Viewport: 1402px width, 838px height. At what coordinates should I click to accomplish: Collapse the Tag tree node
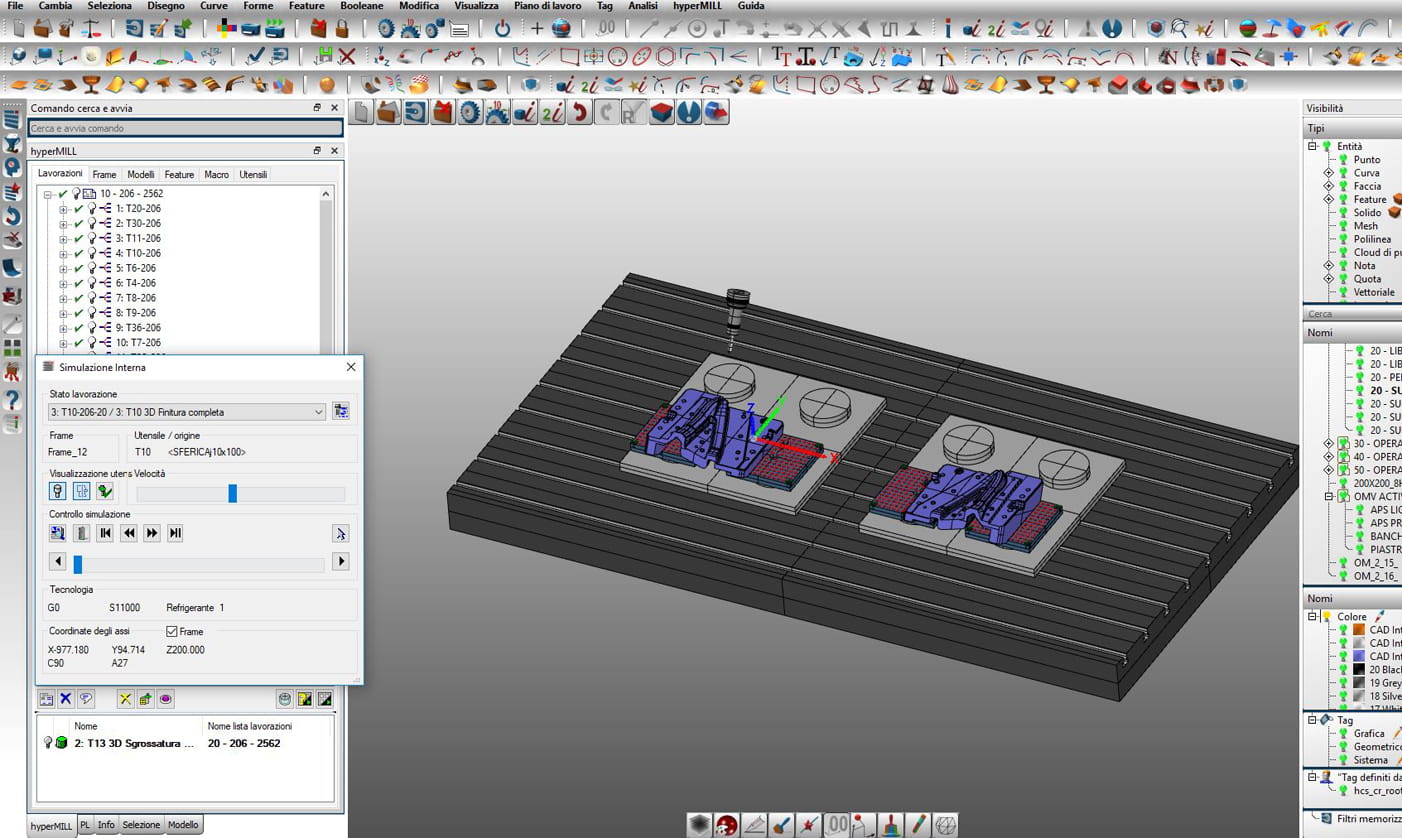click(x=1313, y=720)
